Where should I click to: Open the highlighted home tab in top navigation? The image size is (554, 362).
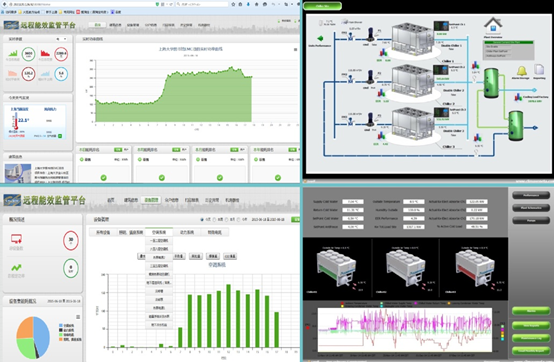98,25
